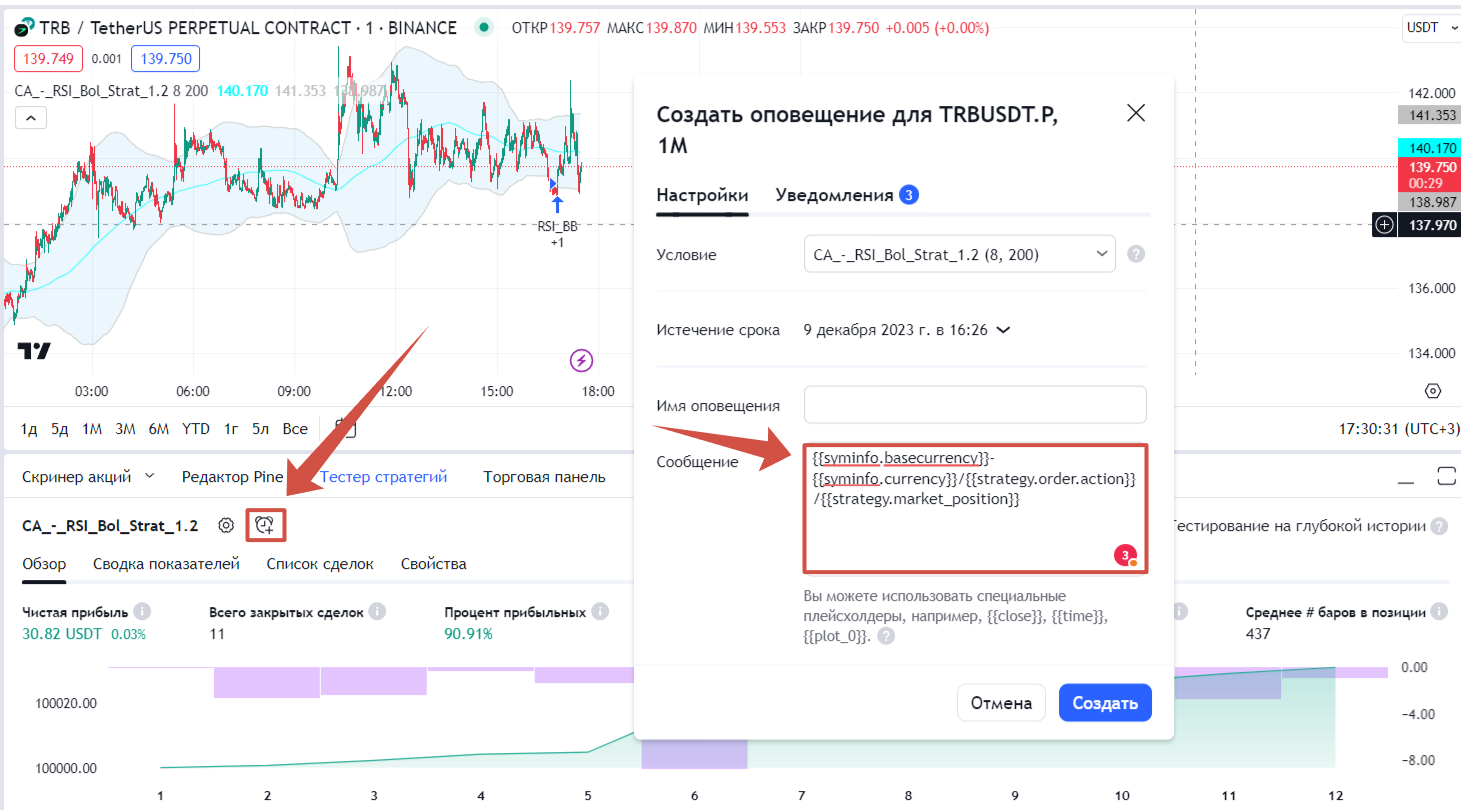The height and width of the screenshot is (810, 1461).
Task: Click the cyan 140.170 price axis label
Action: (x=1429, y=148)
